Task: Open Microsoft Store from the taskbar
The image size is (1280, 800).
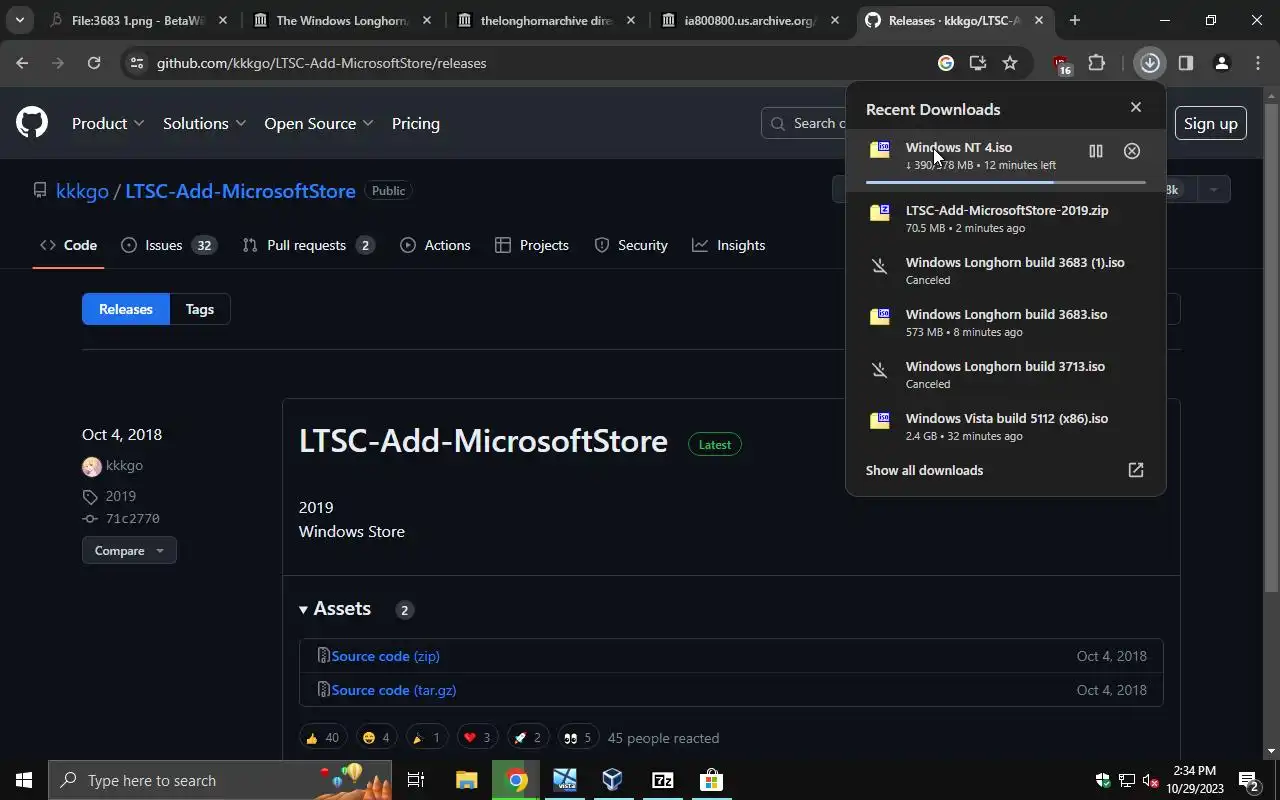Action: tap(711, 780)
